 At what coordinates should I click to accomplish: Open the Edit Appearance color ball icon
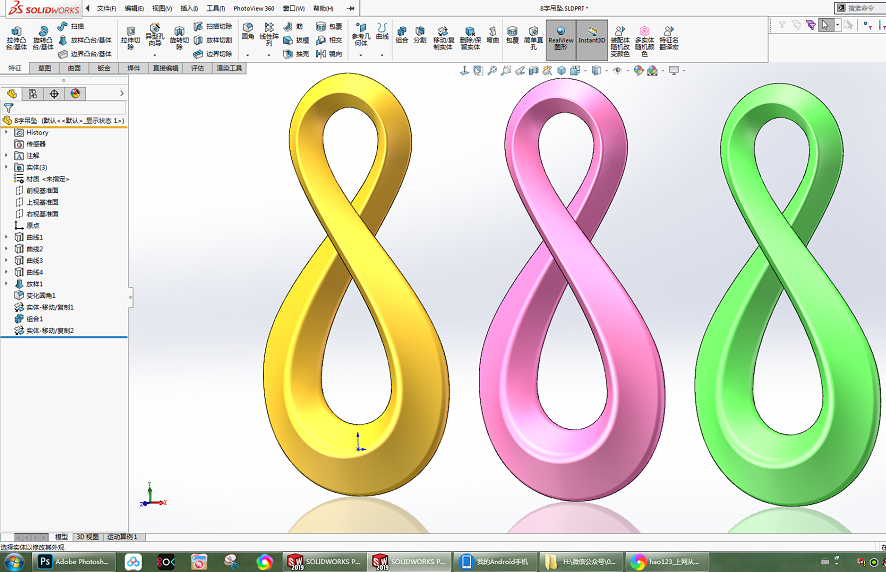[639, 71]
